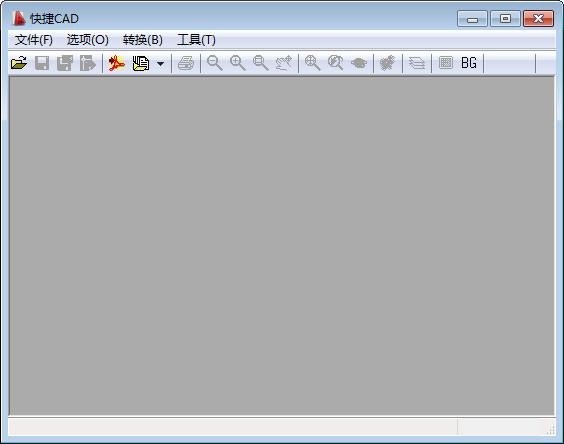Click the yellow batch documents icon
564x444 pixels.
[141, 63]
